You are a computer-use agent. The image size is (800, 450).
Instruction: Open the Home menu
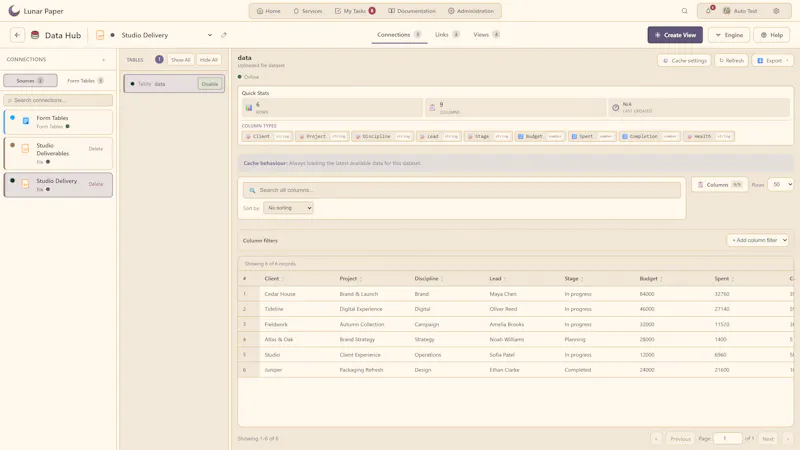point(269,11)
